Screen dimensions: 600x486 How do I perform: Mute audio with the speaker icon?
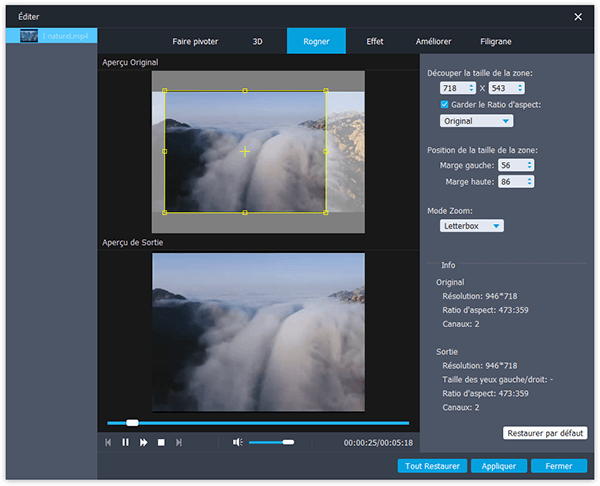(x=238, y=442)
